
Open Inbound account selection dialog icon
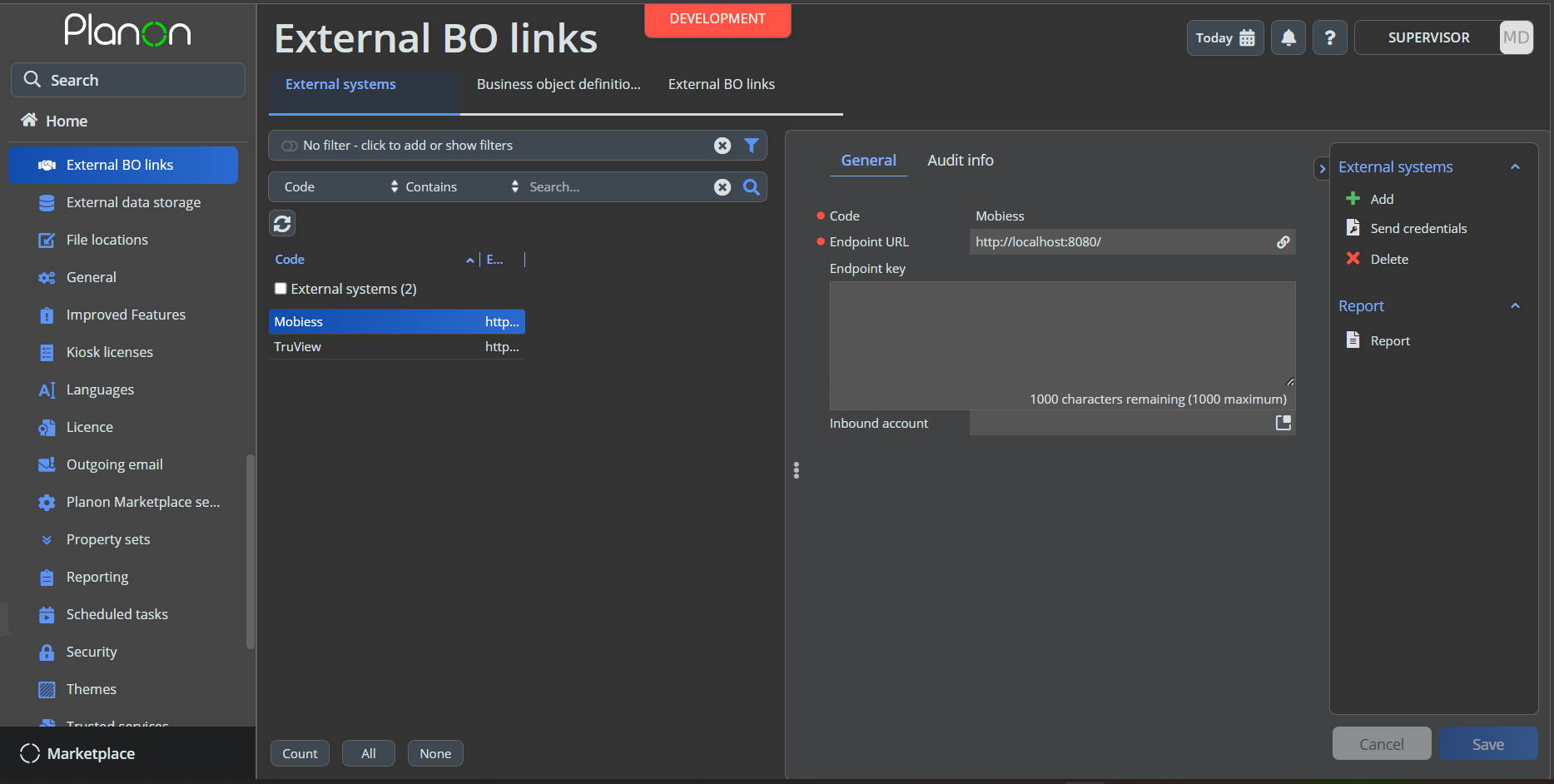click(x=1283, y=423)
